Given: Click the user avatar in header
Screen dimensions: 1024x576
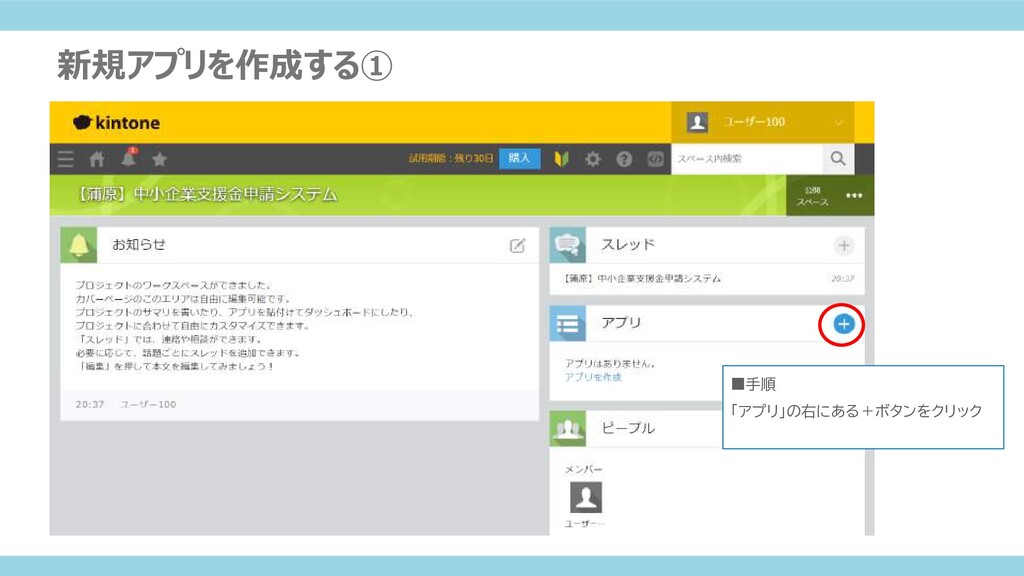Looking at the screenshot, I should click(697, 122).
